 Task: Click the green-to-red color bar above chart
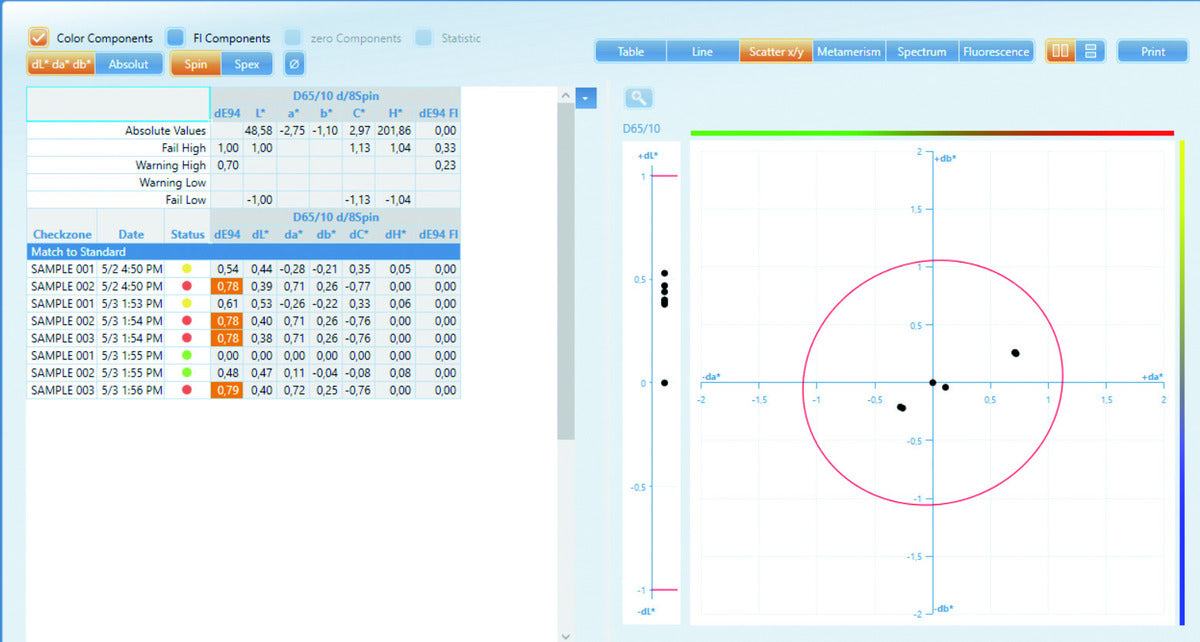(x=930, y=132)
